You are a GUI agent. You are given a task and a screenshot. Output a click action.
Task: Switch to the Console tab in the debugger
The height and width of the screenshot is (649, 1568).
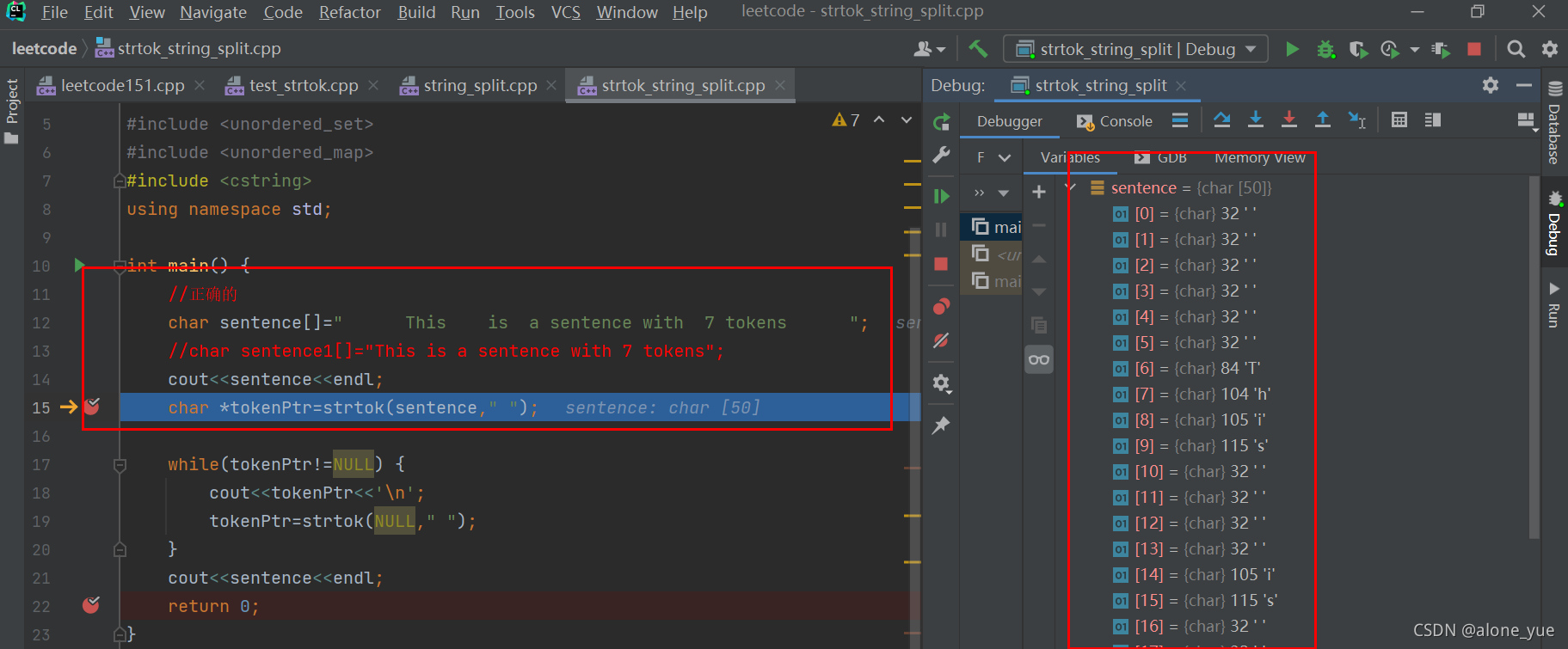click(1115, 121)
